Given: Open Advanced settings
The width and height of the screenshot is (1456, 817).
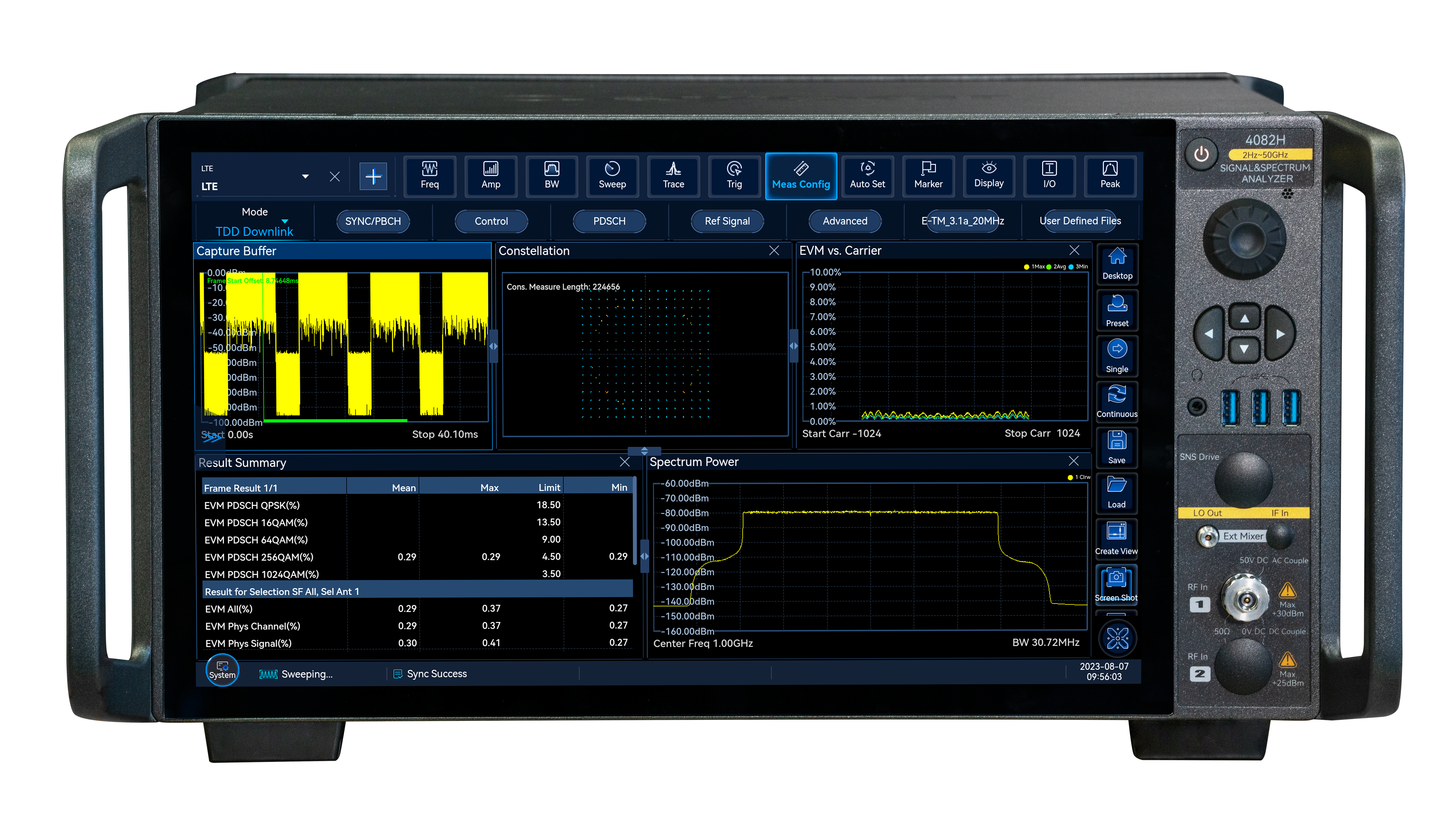Looking at the screenshot, I should pos(845,221).
